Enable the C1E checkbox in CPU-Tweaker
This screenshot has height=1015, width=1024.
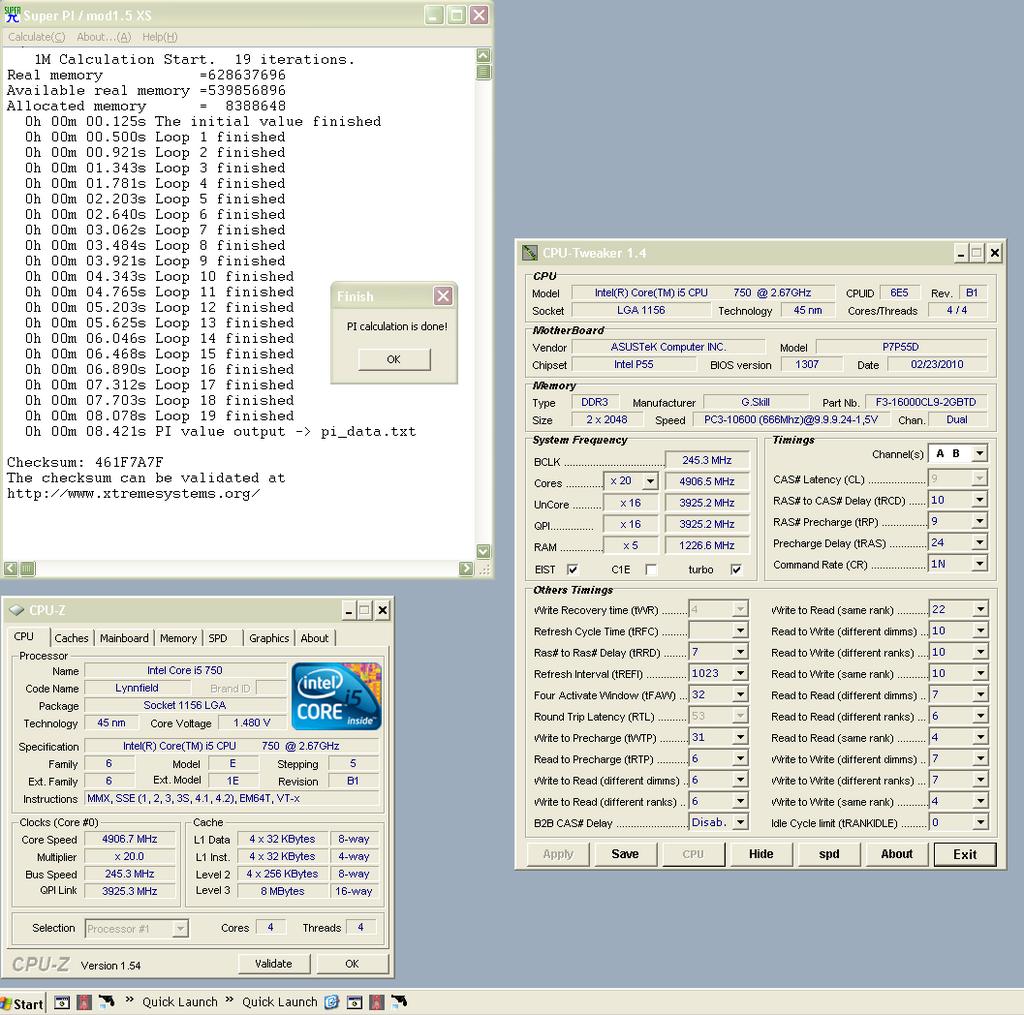(x=651, y=570)
